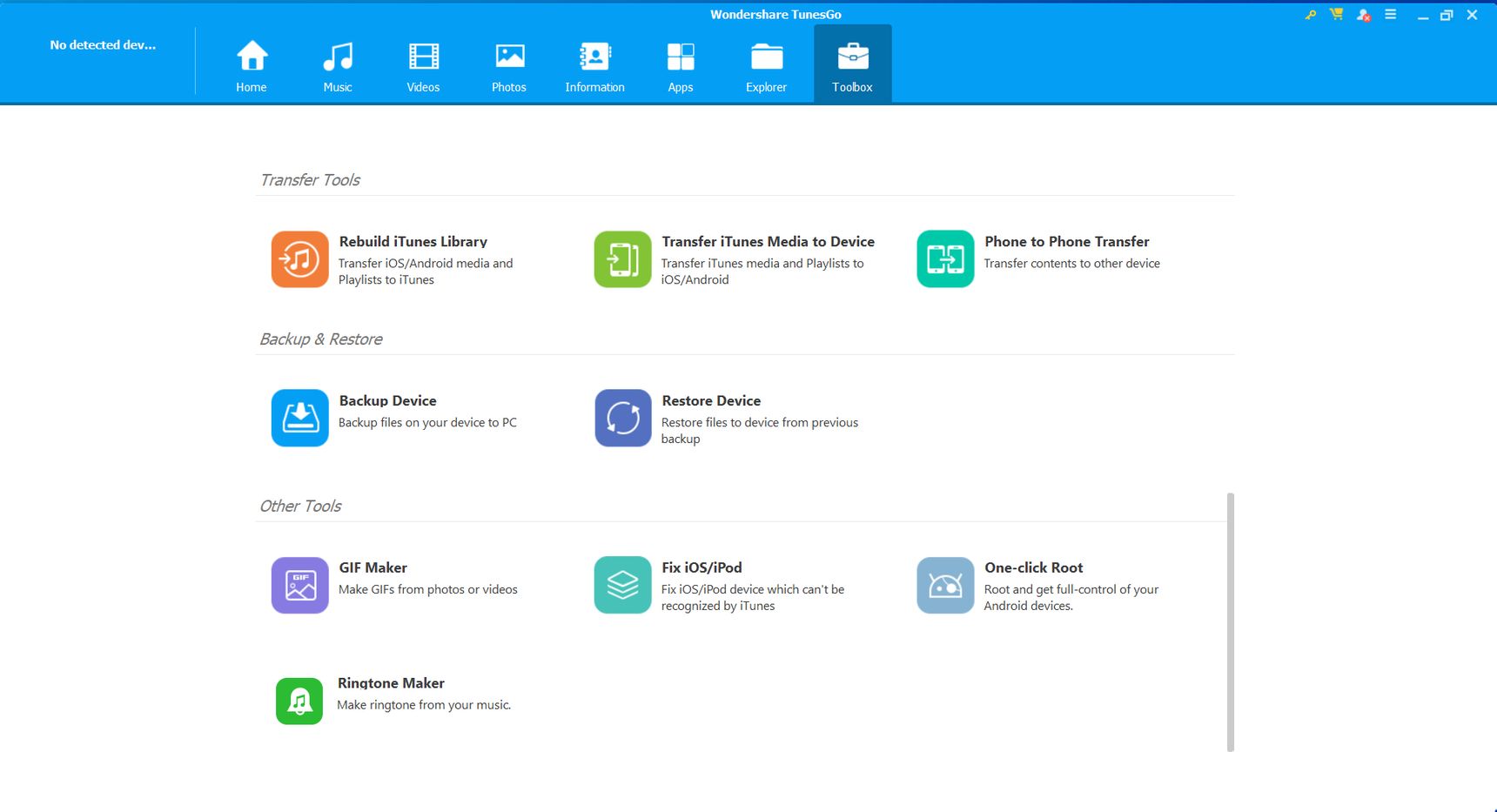Go to the Home tab
Screen dimensions: 1497x812
(252, 64)
